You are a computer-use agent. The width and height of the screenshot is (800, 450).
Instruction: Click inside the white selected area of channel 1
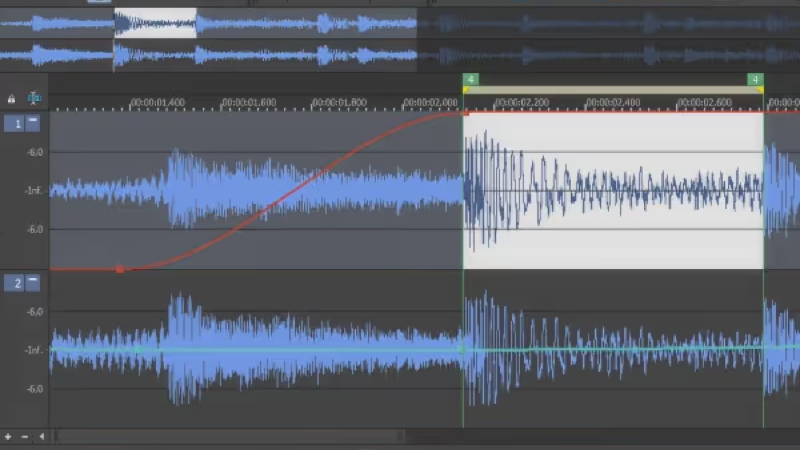613,190
